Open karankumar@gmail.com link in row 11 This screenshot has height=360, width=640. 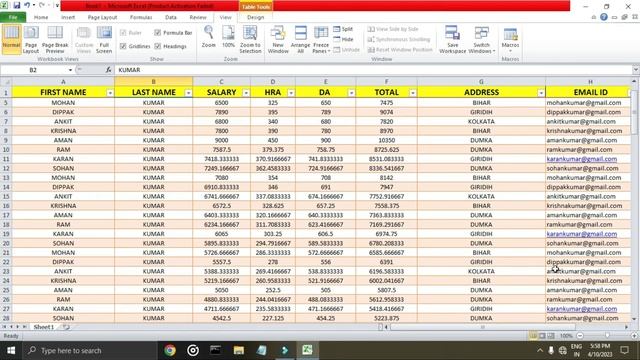(x=582, y=159)
